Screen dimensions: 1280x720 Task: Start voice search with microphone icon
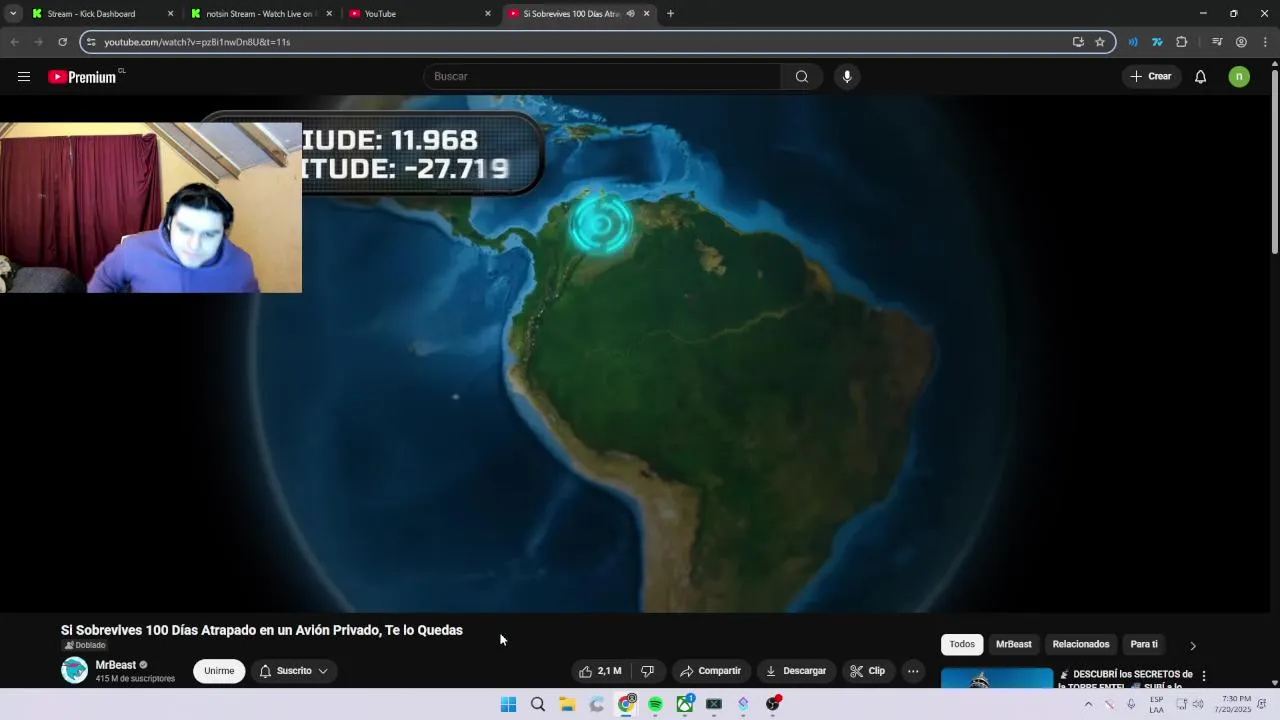[x=847, y=77]
